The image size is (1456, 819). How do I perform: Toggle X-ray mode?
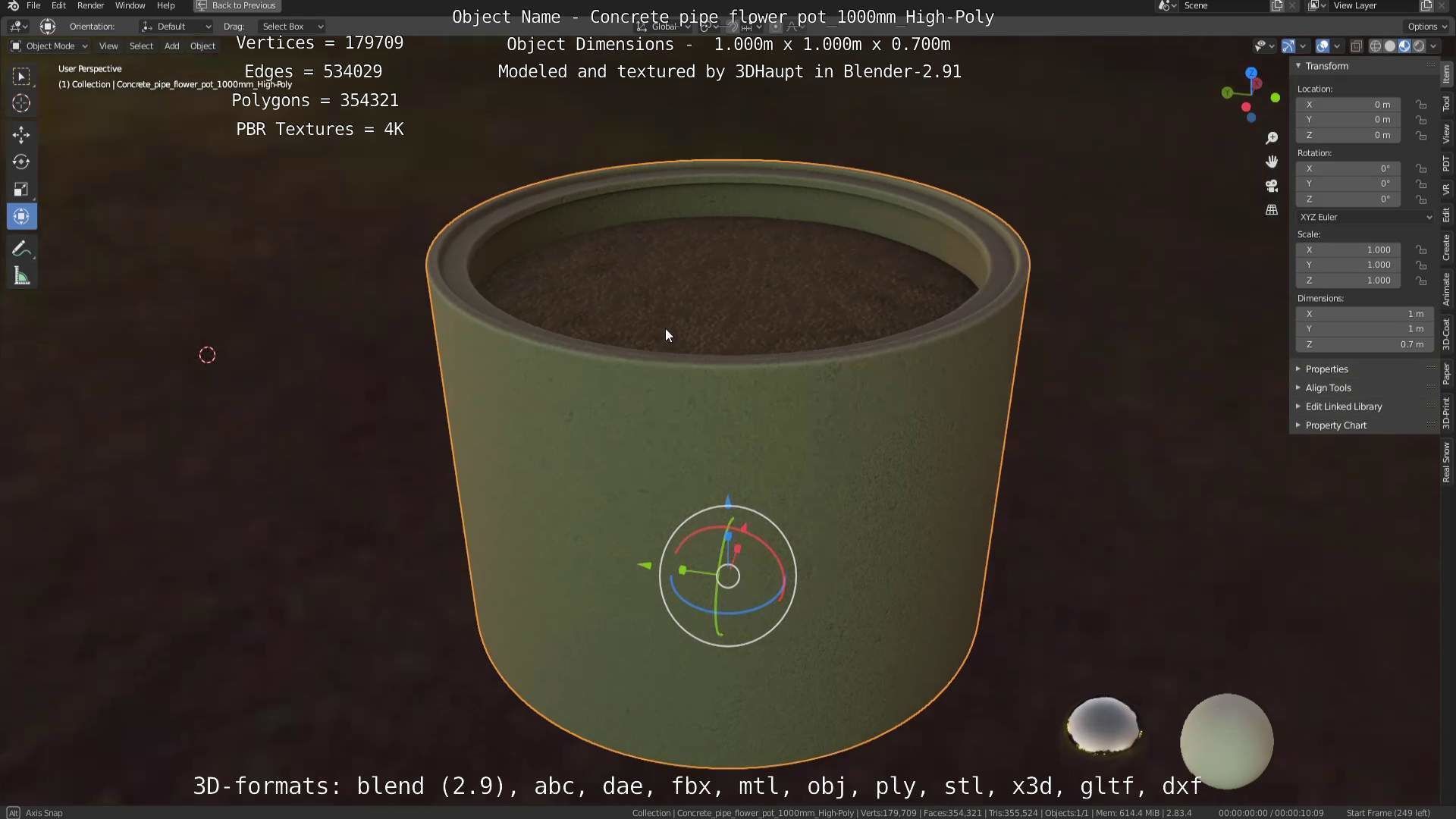click(x=1357, y=46)
